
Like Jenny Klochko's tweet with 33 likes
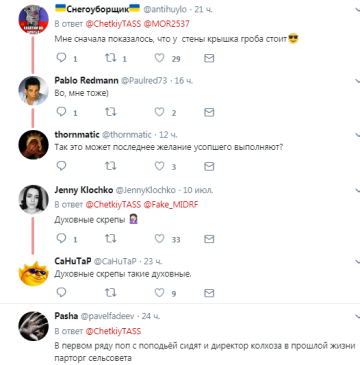[x=160, y=238]
